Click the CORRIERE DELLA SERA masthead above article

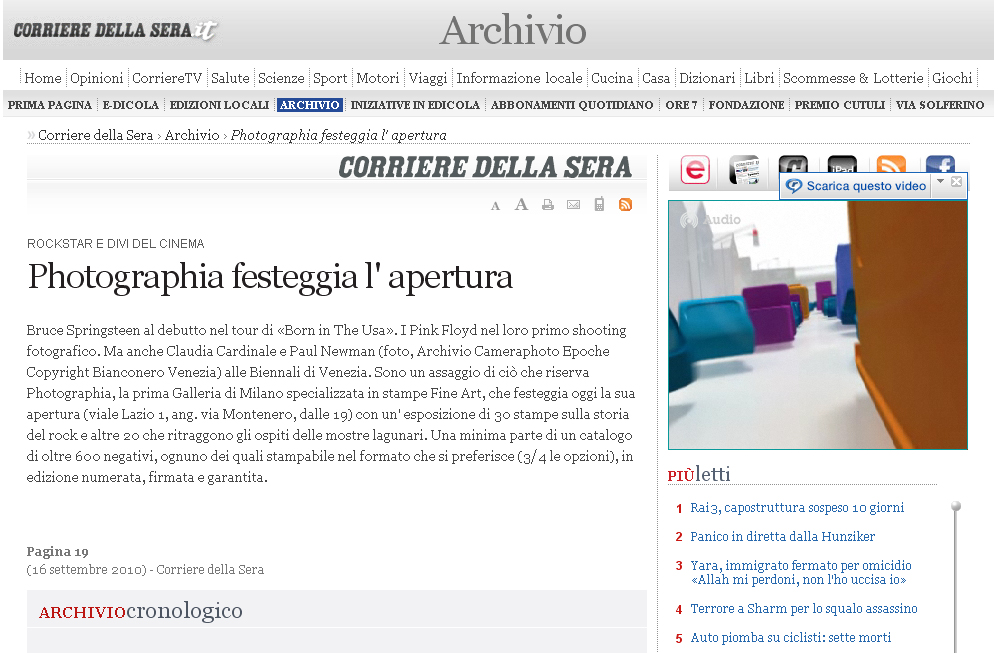(485, 167)
